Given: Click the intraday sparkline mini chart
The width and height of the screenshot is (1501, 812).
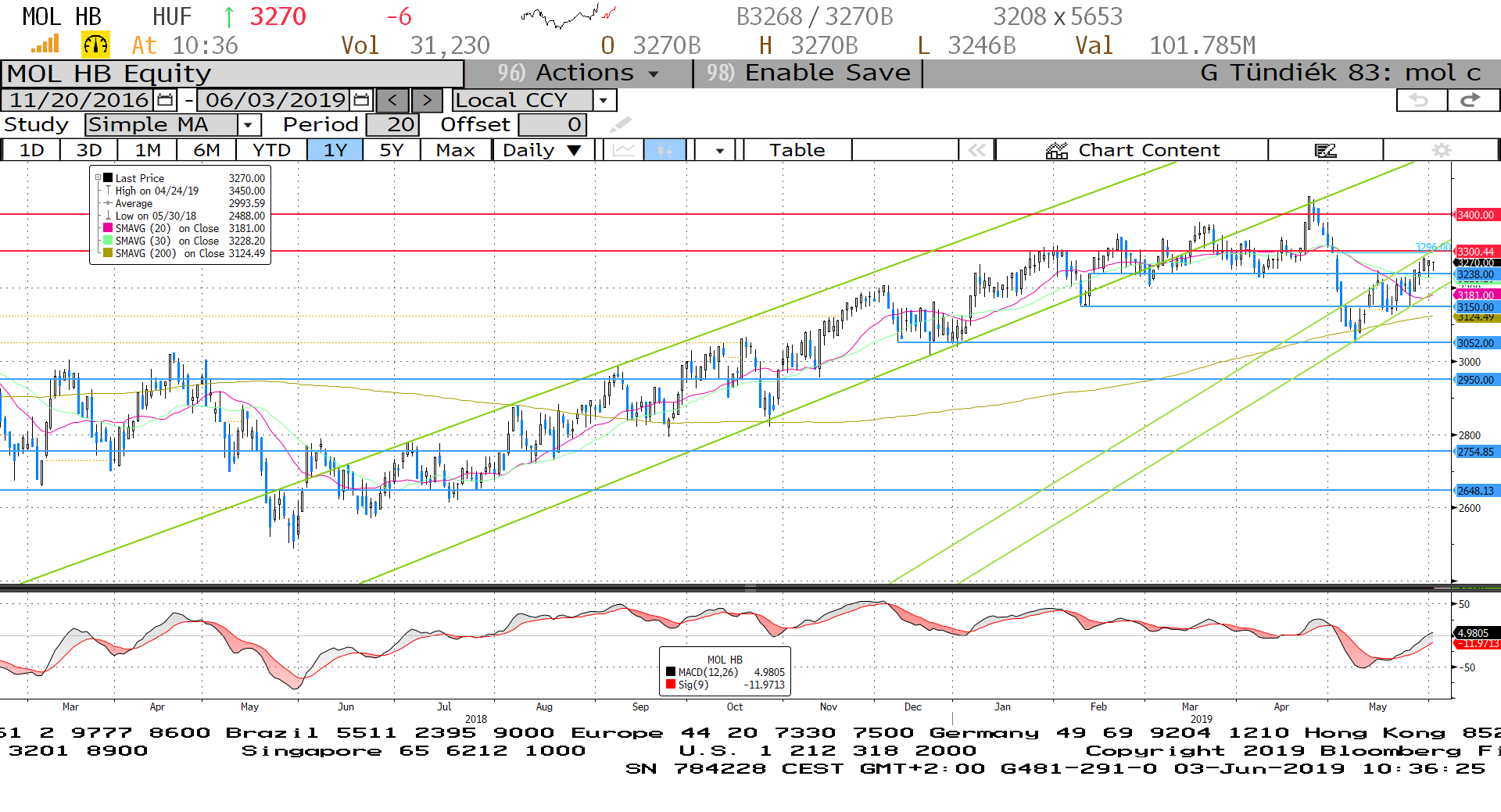Looking at the screenshot, I should pyautogui.click(x=568, y=16).
